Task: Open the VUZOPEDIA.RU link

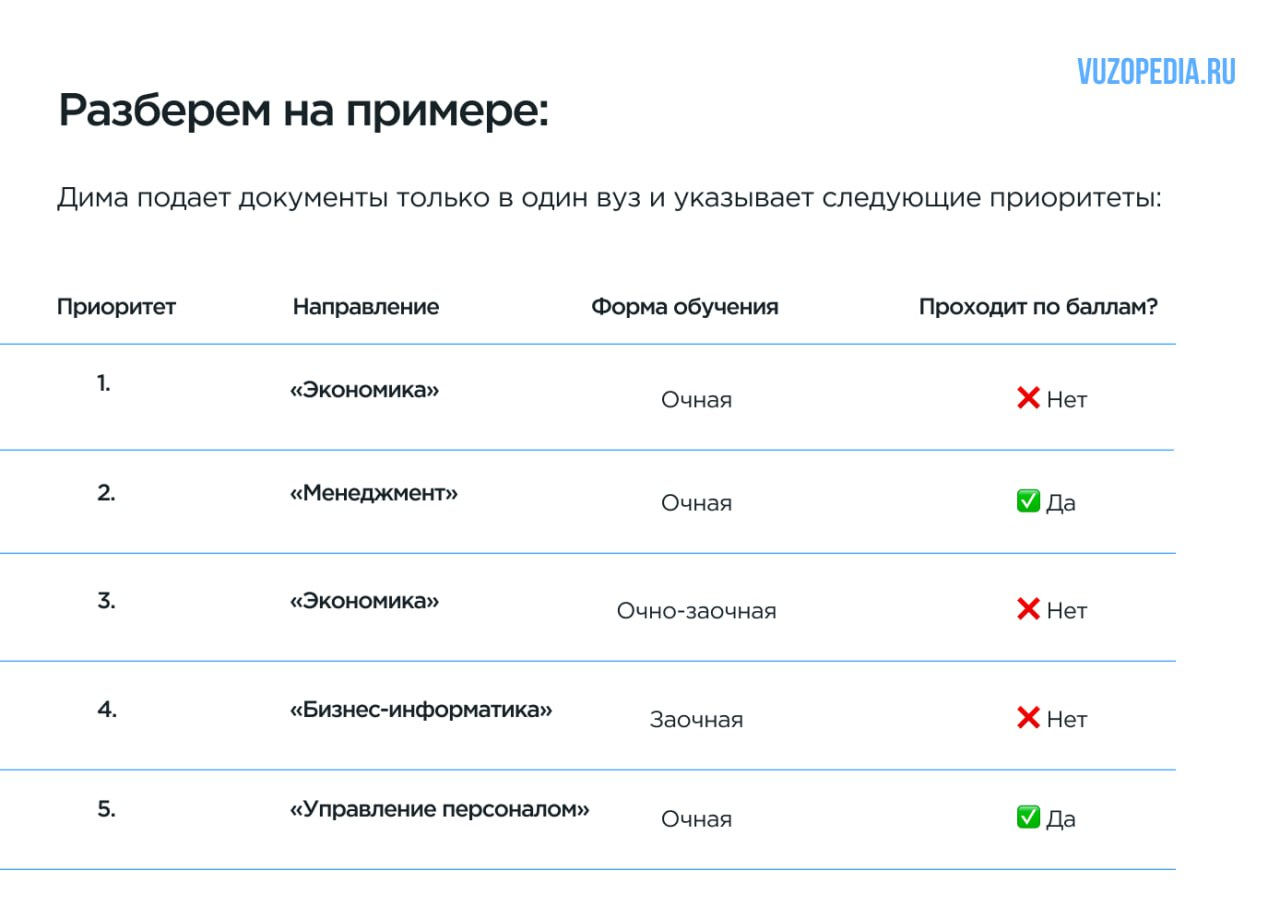Action: (x=1156, y=72)
